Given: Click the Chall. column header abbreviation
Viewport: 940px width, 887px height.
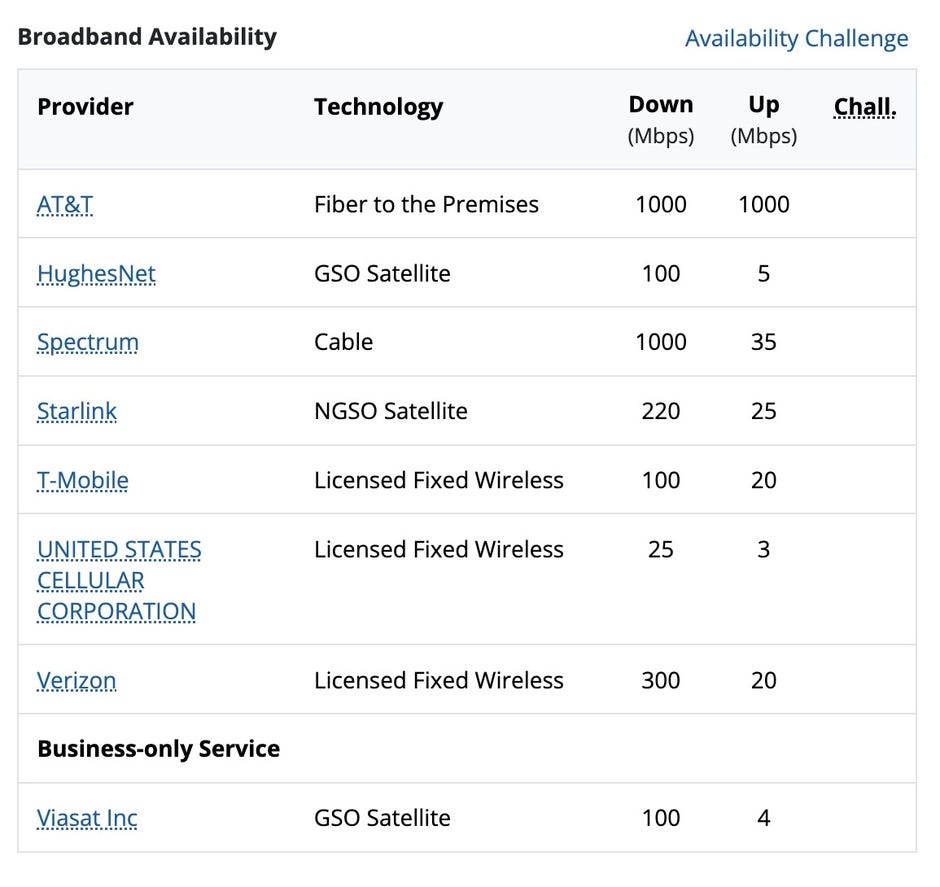Looking at the screenshot, I should coord(865,107).
